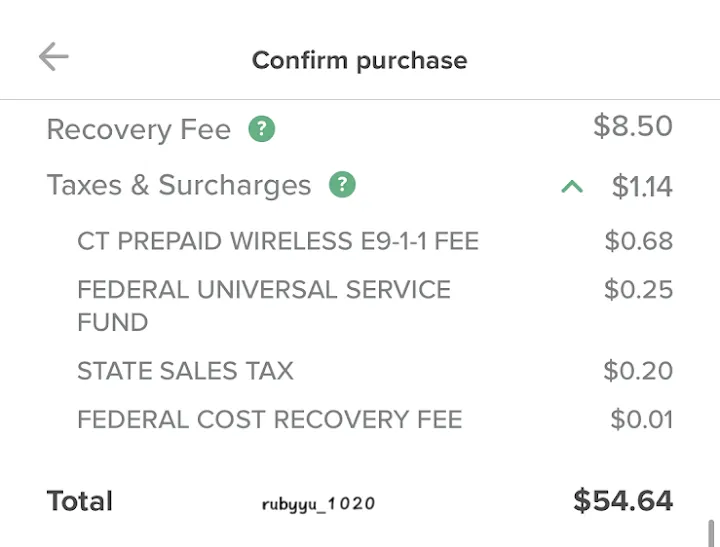Click the $1.14 taxes amount
720x547 pixels.
tap(642, 186)
